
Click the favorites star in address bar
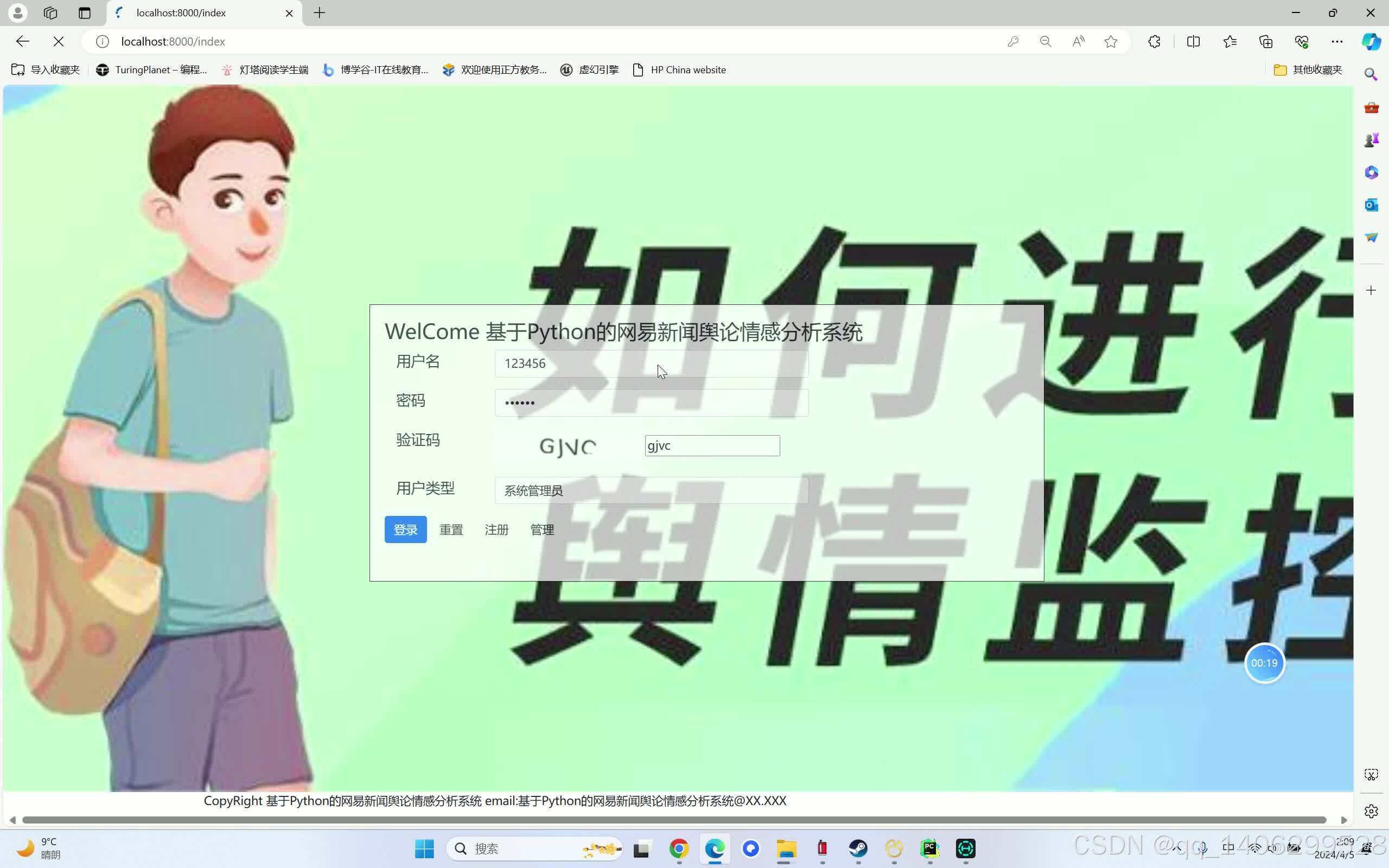pos(1111,41)
